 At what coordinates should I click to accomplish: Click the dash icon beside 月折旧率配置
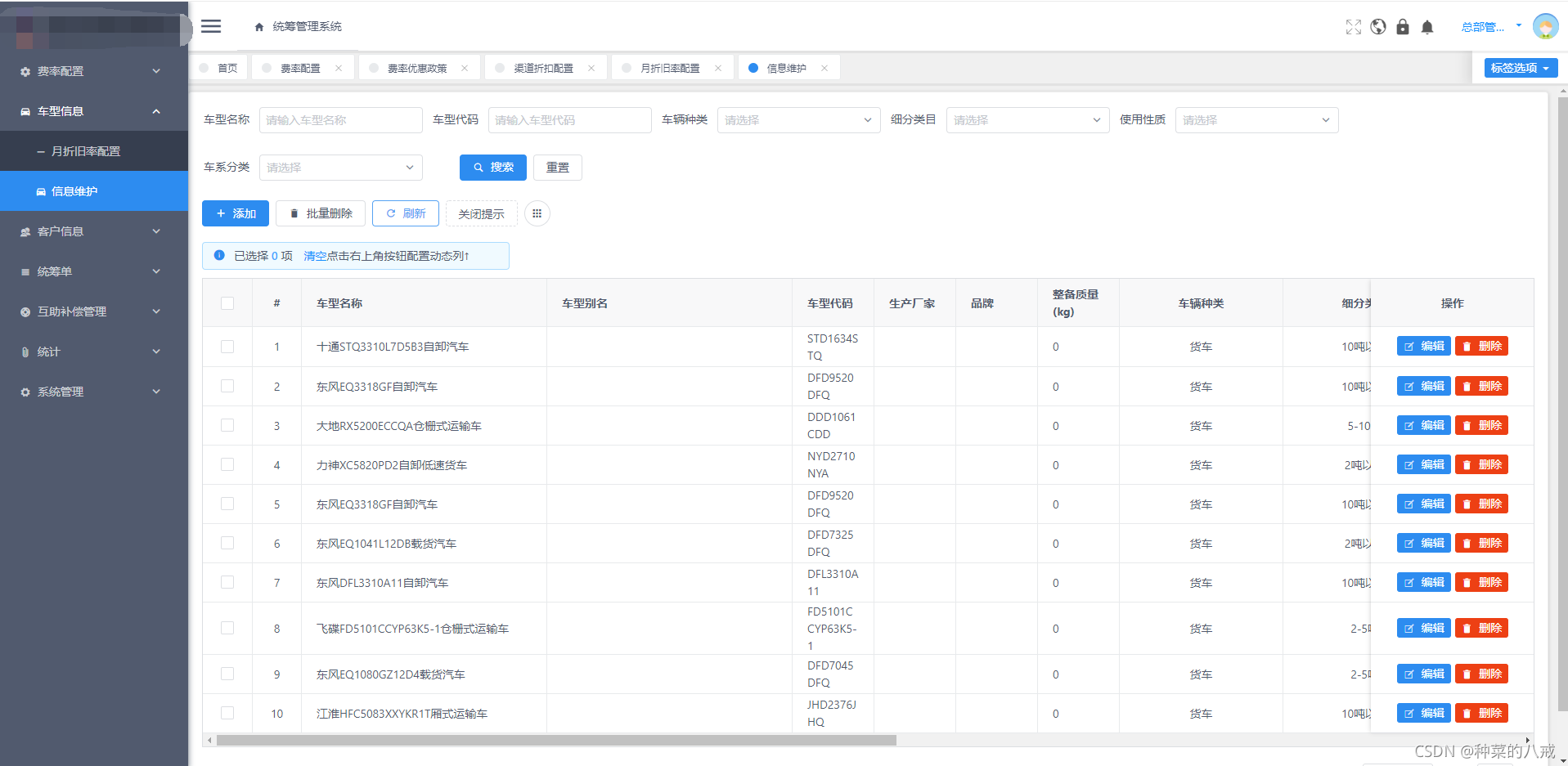(x=41, y=151)
